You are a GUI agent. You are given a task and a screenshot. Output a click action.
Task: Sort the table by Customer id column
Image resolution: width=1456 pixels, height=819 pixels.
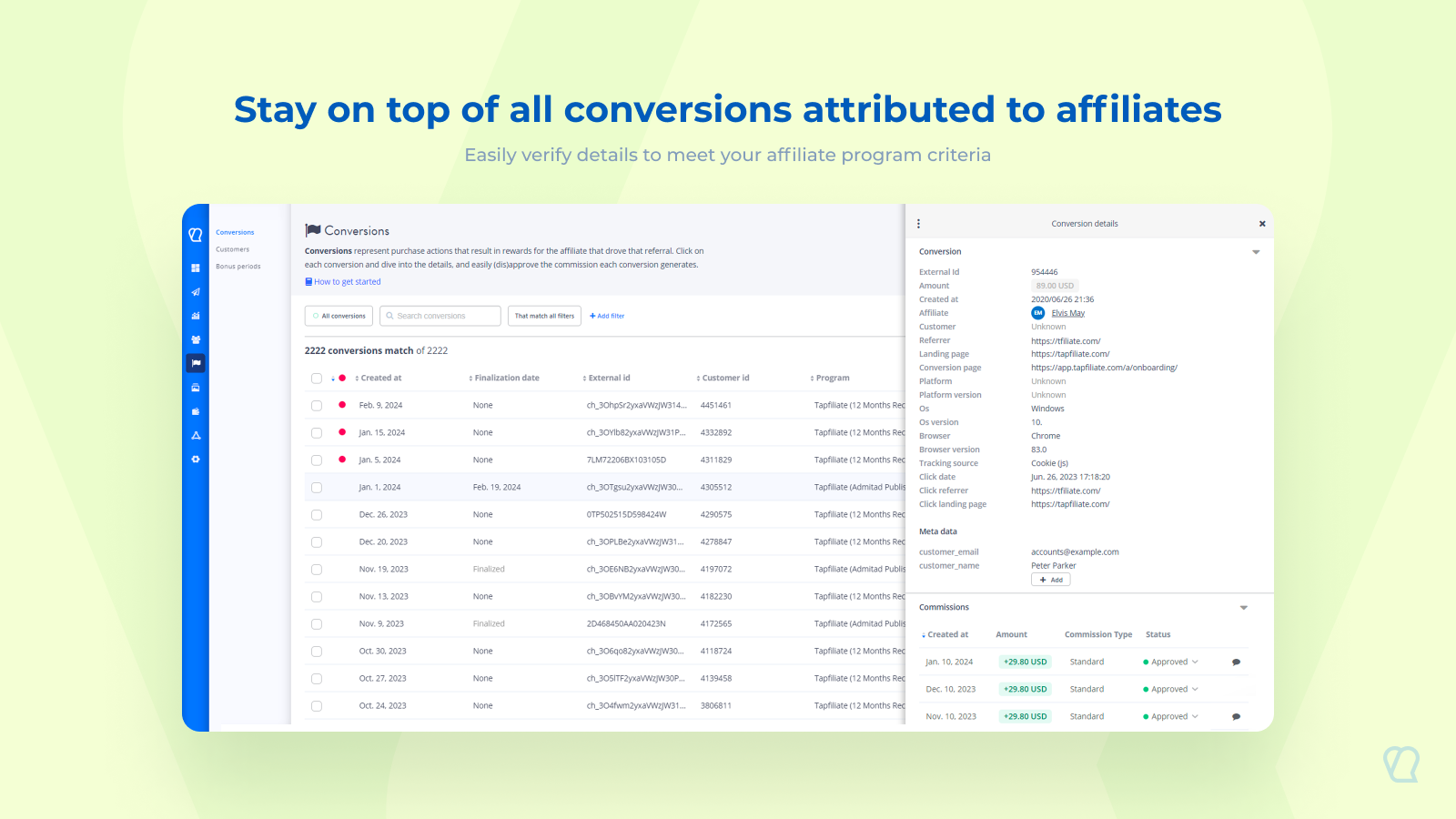[x=723, y=378]
